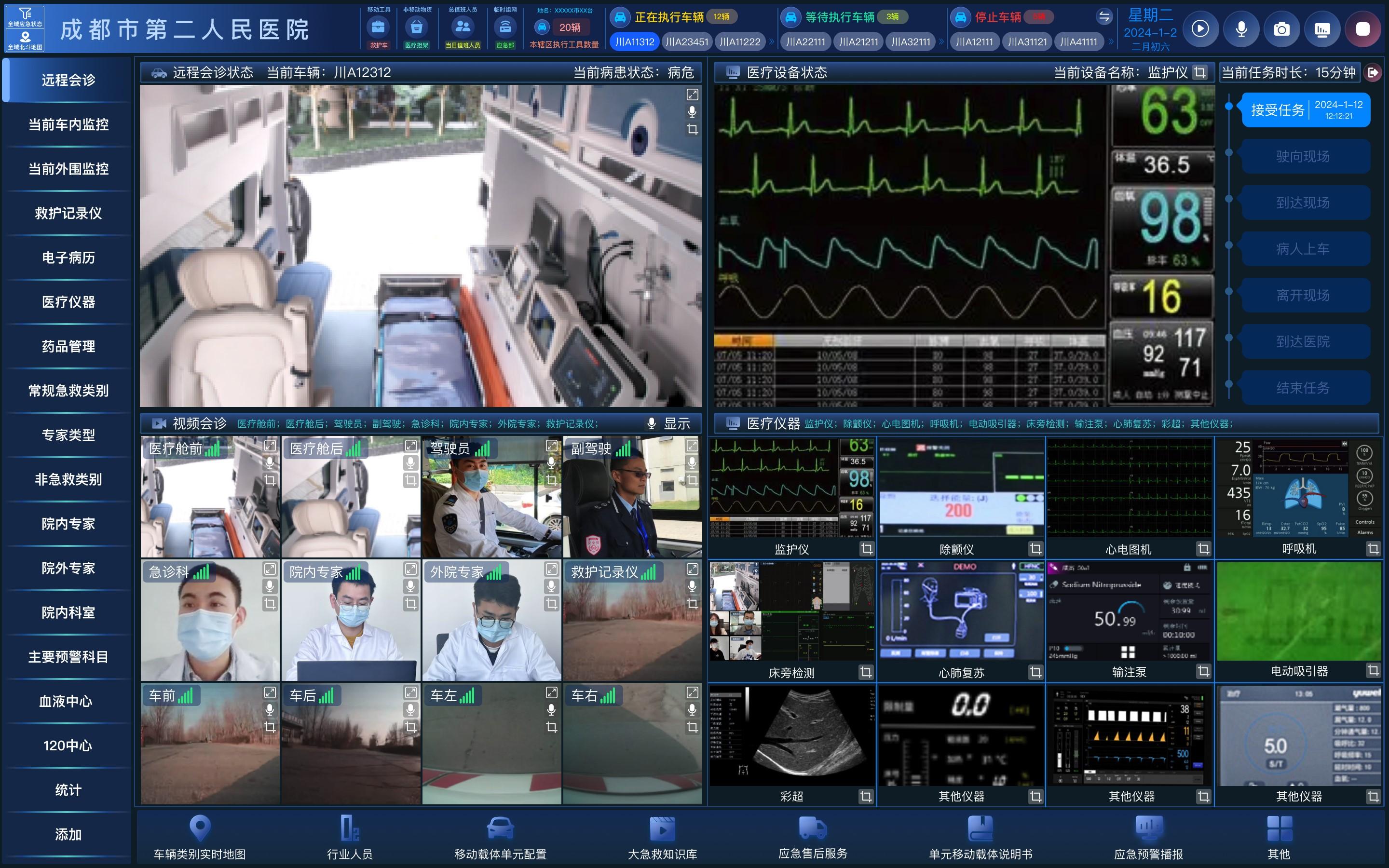Click the swap arrows icon beside 停止车辆

1104,17
